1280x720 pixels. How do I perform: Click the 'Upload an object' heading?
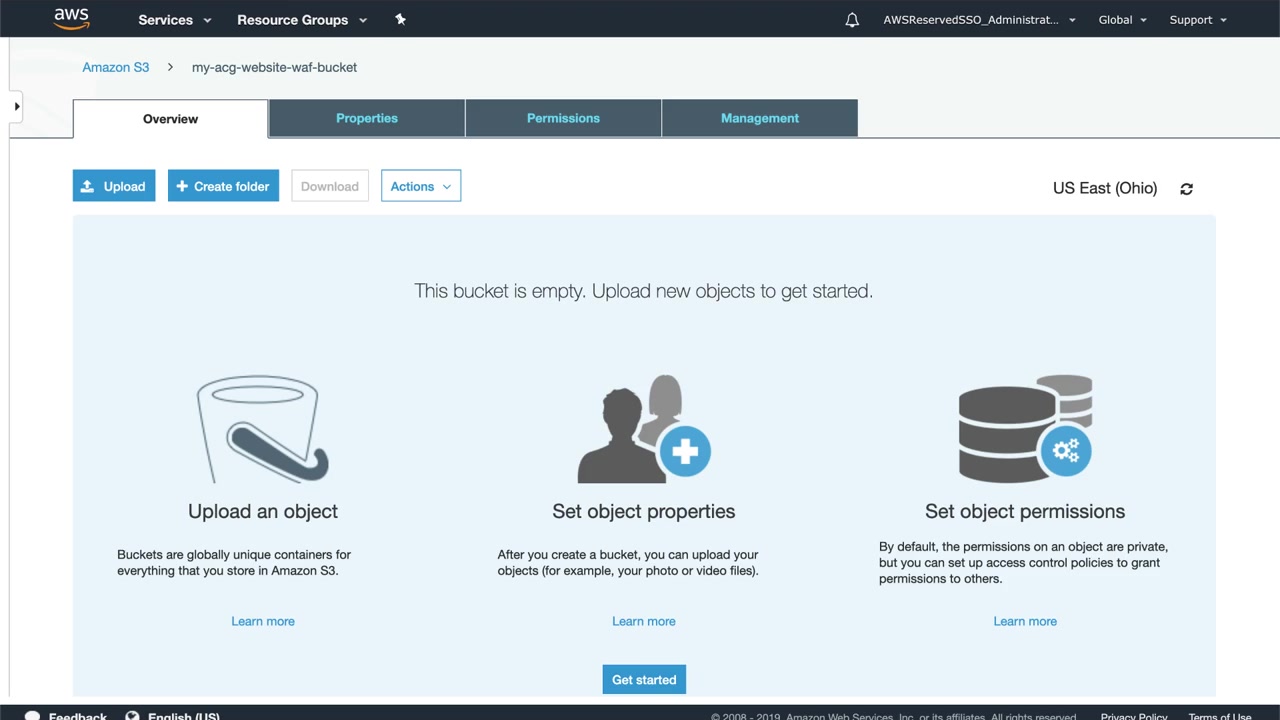263,511
